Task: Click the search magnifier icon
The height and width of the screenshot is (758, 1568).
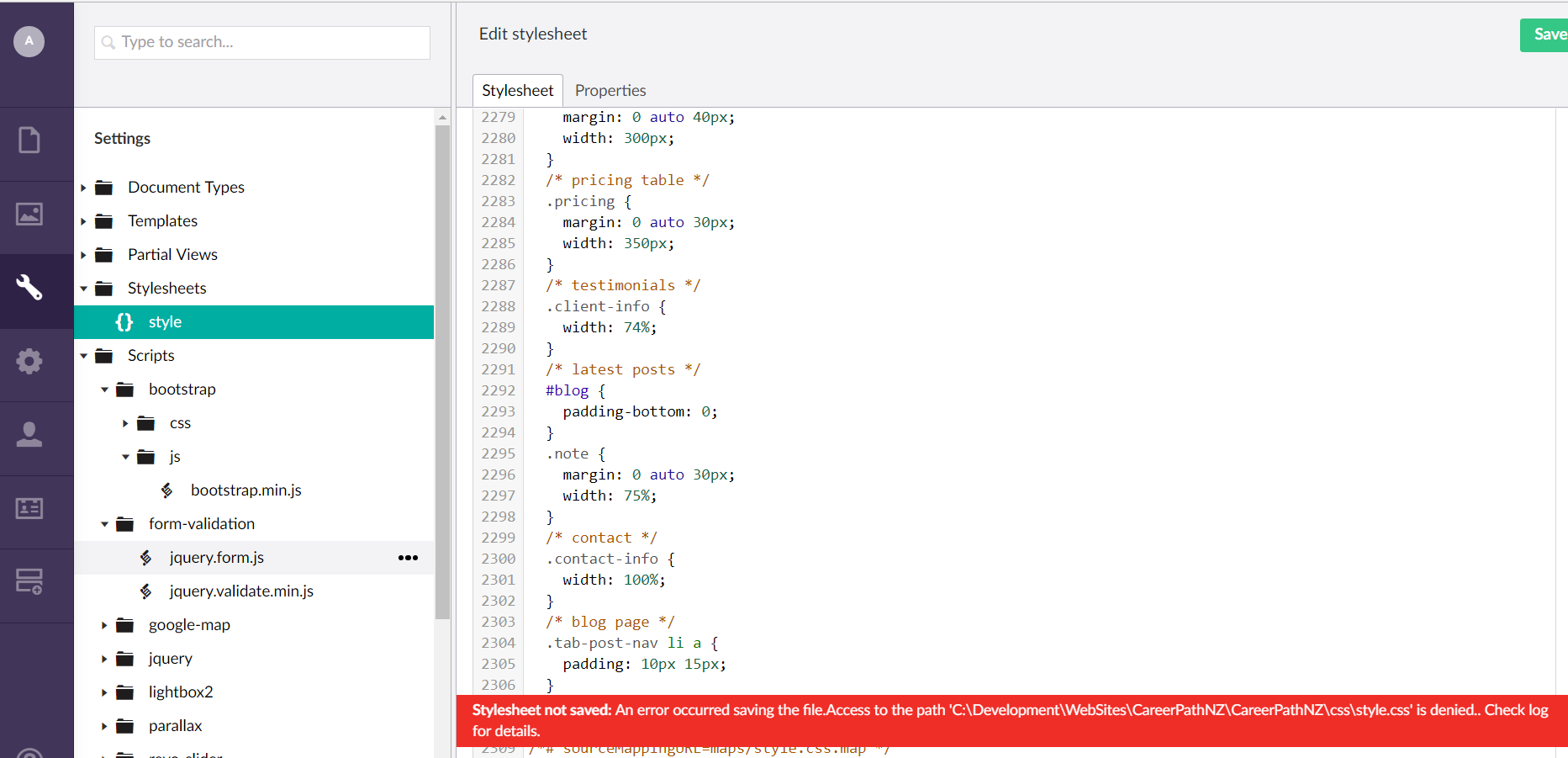Action: point(108,42)
